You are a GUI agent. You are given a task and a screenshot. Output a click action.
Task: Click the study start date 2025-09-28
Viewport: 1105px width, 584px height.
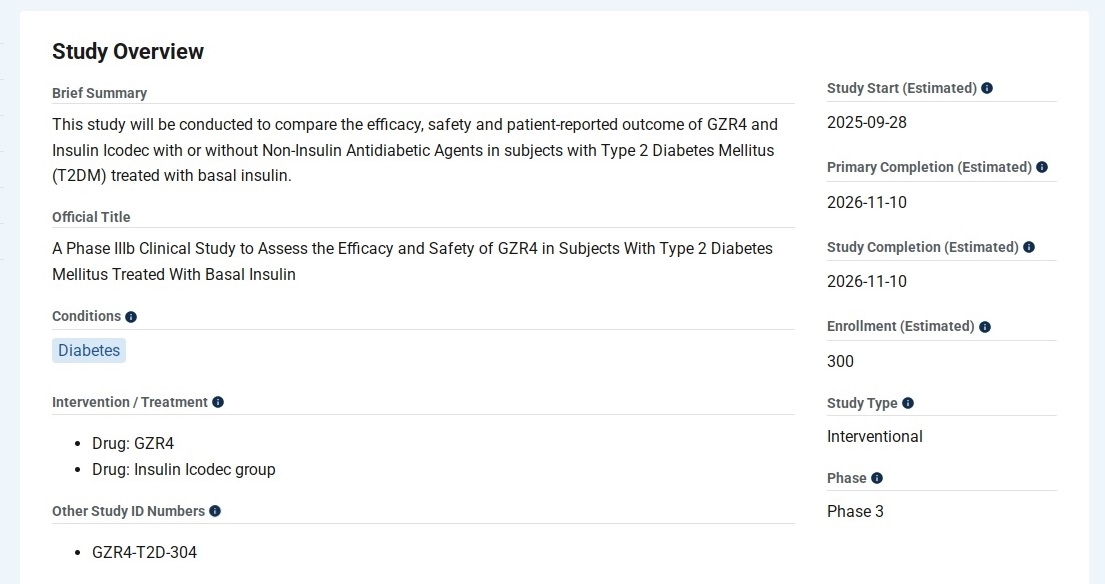[867, 123]
